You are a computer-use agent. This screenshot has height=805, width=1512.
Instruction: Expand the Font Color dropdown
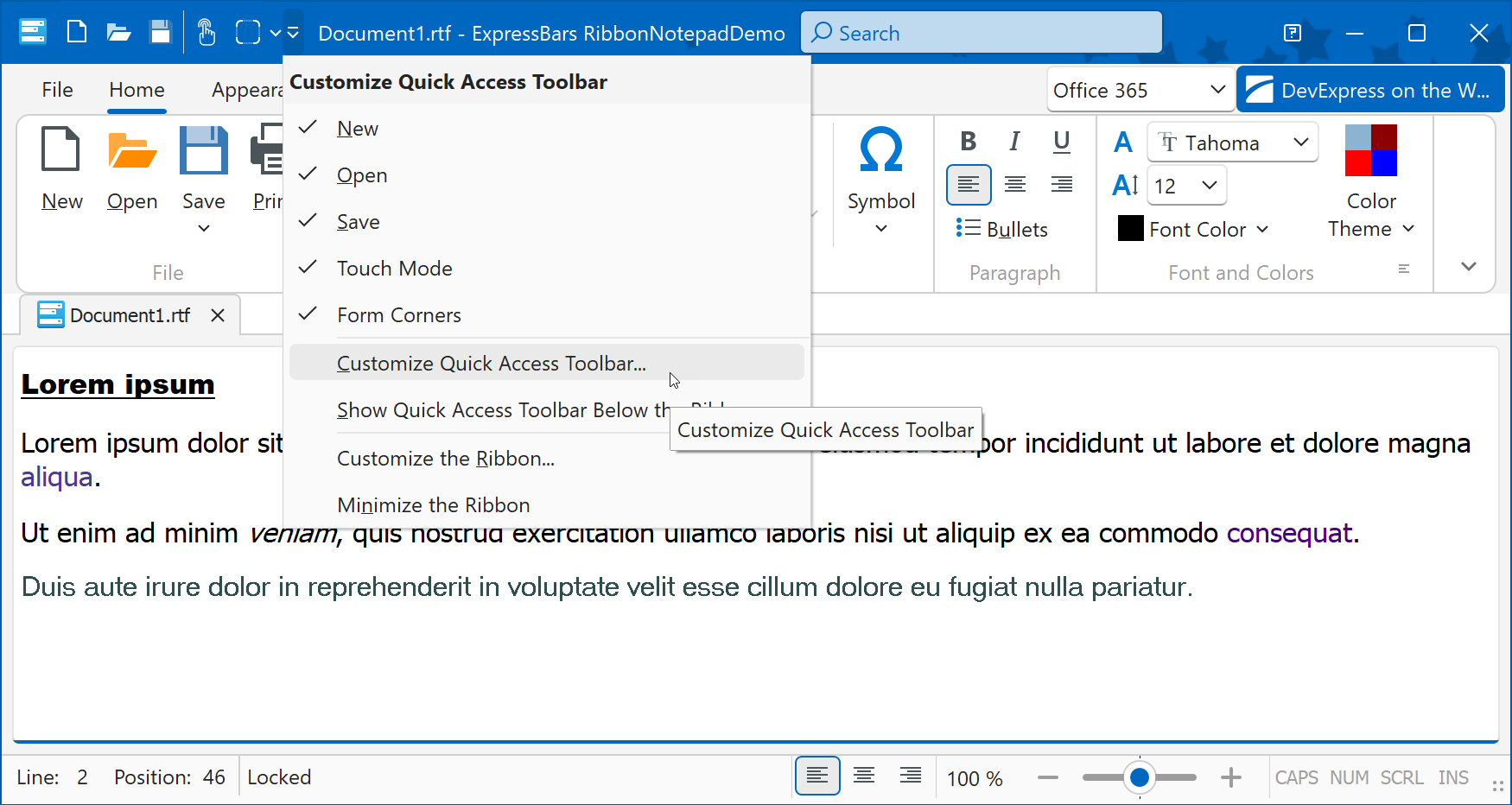click(1264, 229)
